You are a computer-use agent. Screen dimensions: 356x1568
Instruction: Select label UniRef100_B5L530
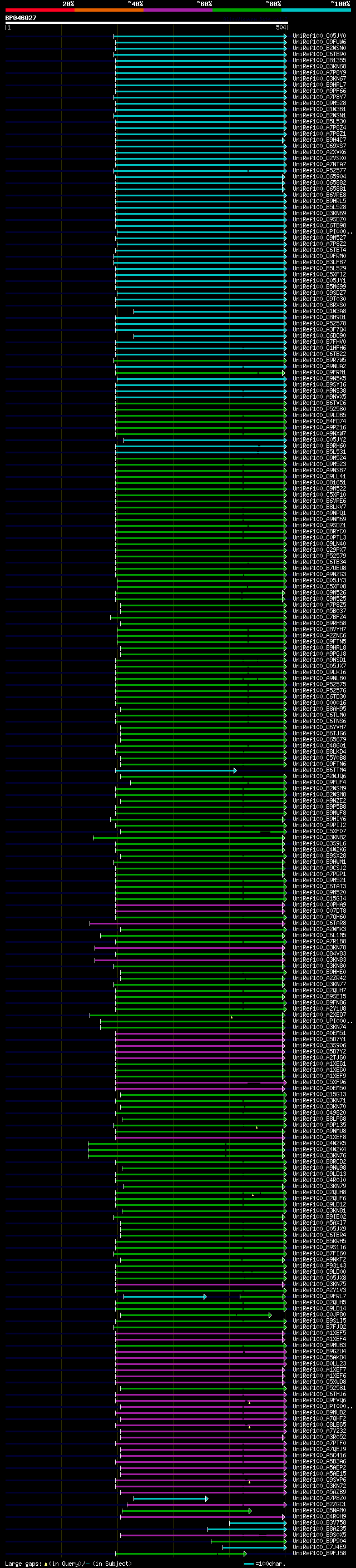[319, 122]
